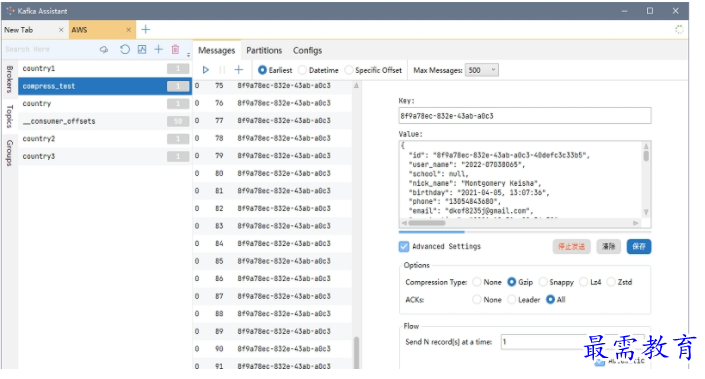Open a new tab with plus button
This screenshot has width=705, height=379.
coord(146,30)
